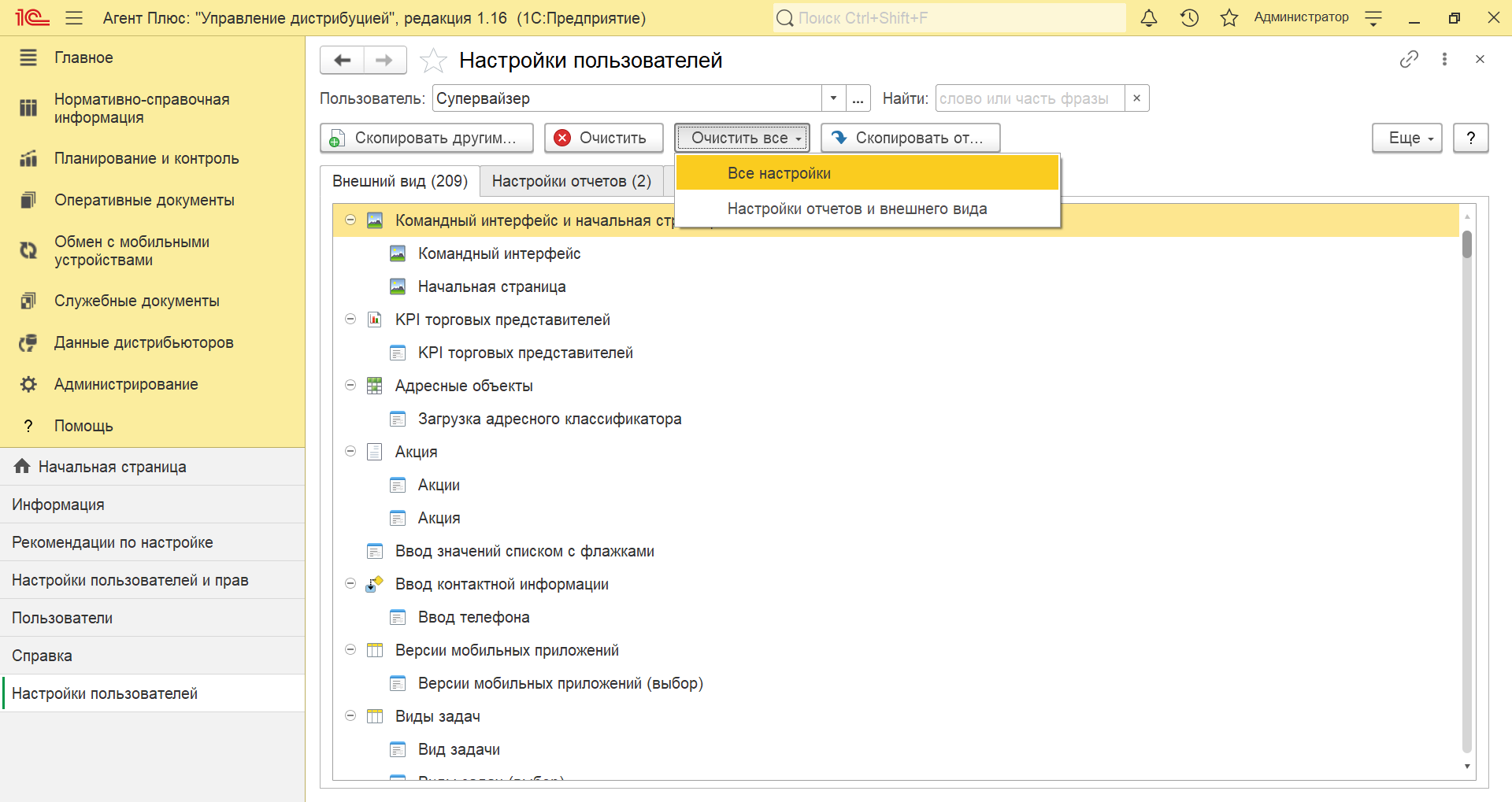Open the favorites star in title bar
1512x802 pixels.
pos(1228,17)
